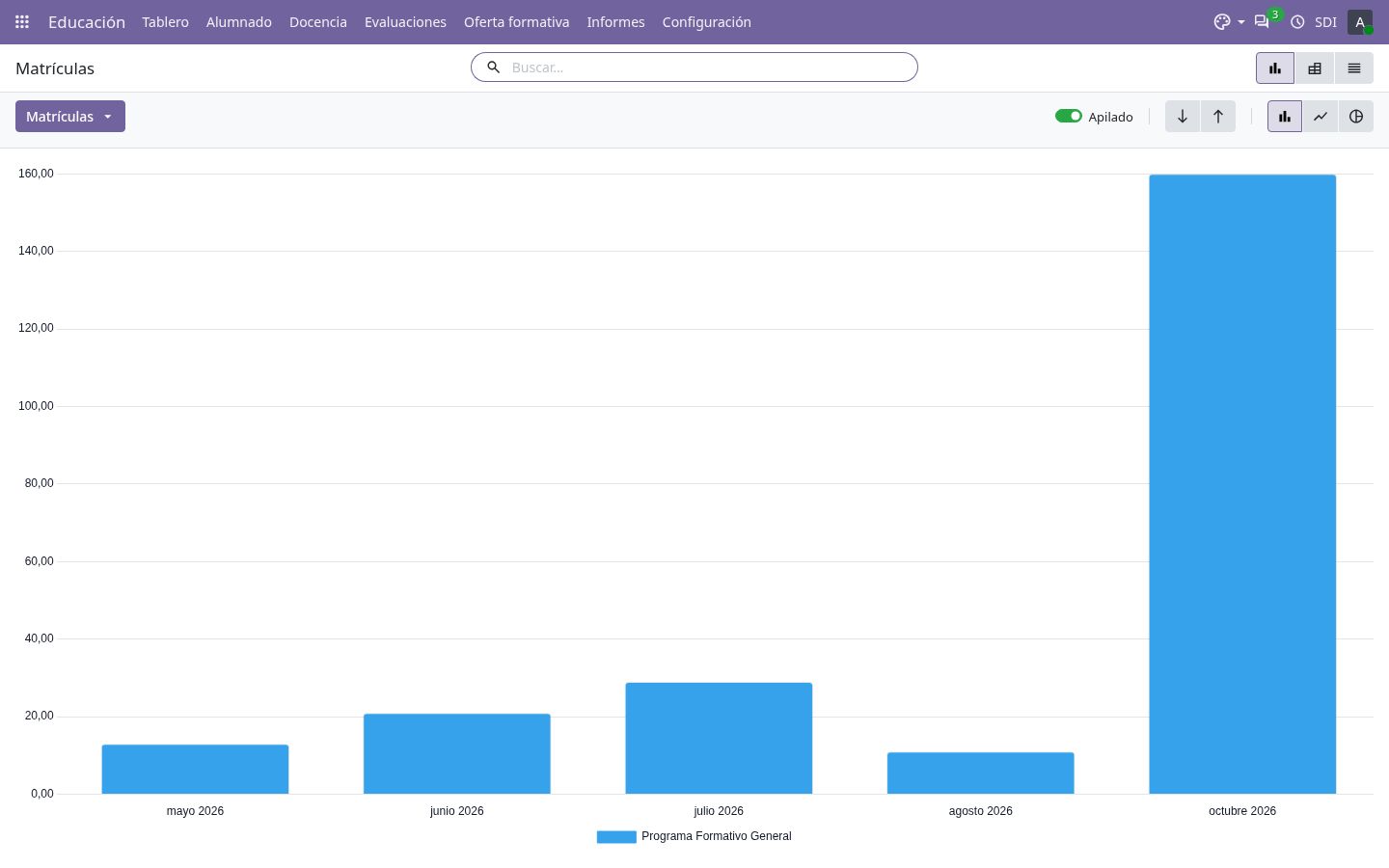Open the Informes menu
This screenshot has height=868, width=1389.
[615, 21]
